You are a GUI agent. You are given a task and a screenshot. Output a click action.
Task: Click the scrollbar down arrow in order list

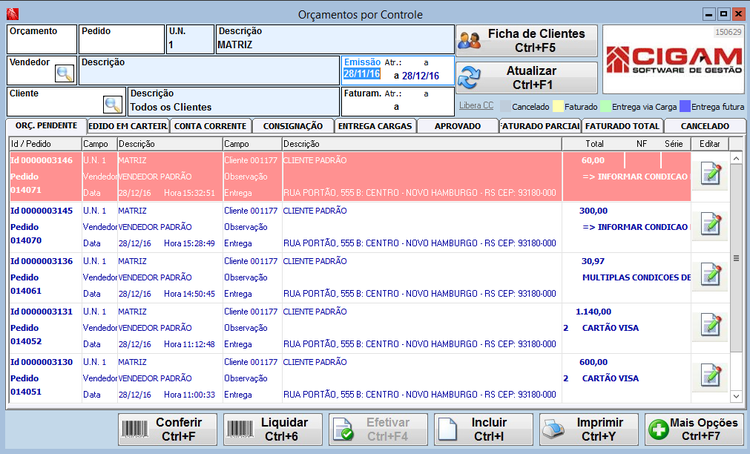(736, 396)
